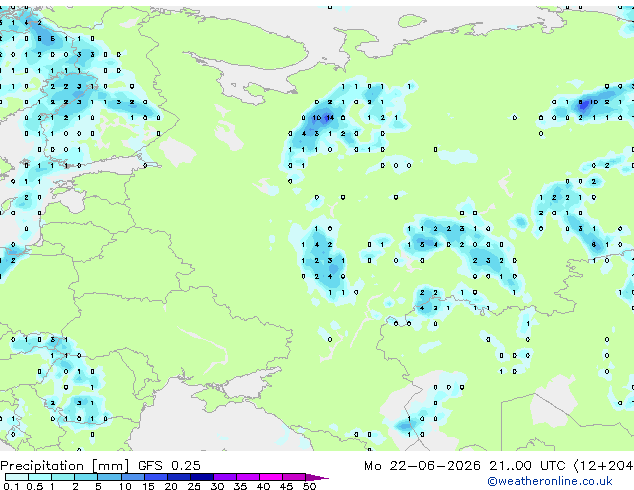Select the 25–30 mm legend swatch
The width and height of the screenshot is (634, 490).
tap(202, 477)
